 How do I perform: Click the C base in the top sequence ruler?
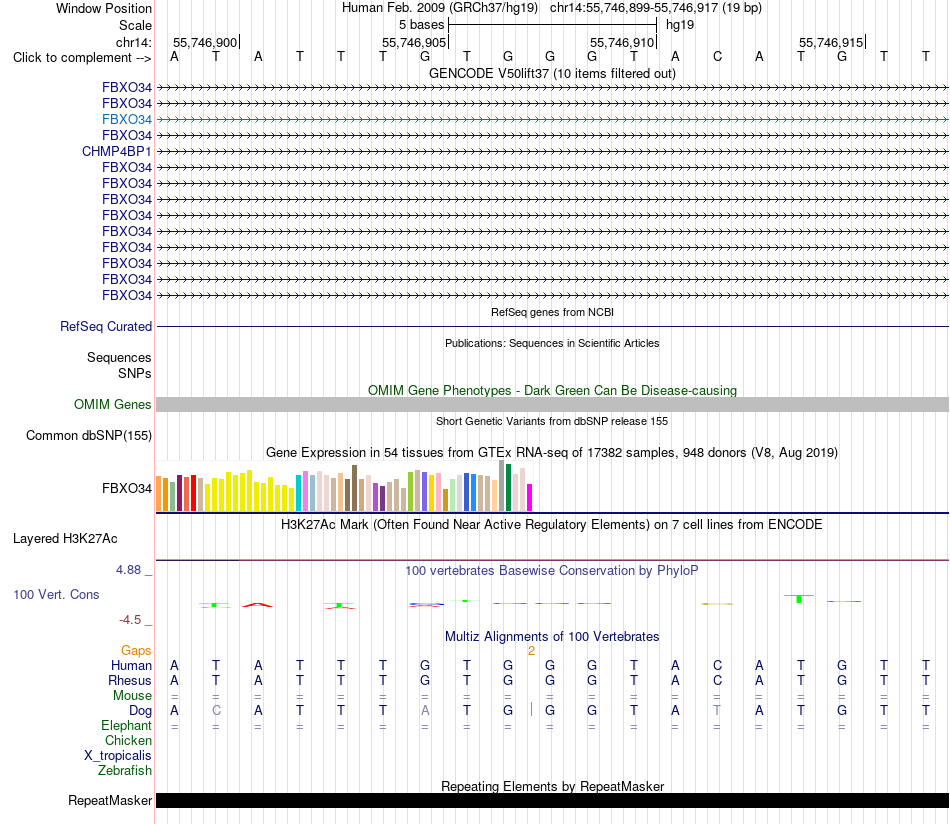tap(717, 56)
